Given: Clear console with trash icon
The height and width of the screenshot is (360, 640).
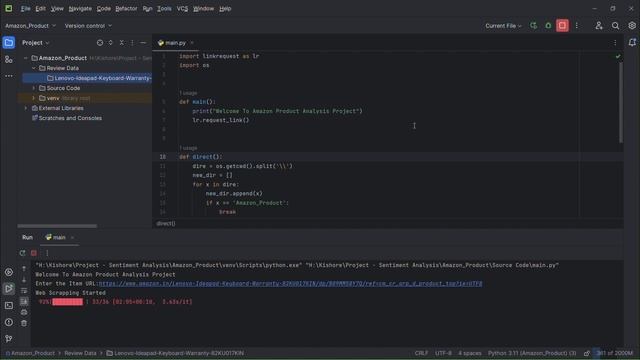Looking at the screenshot, I should coord(24,323).
